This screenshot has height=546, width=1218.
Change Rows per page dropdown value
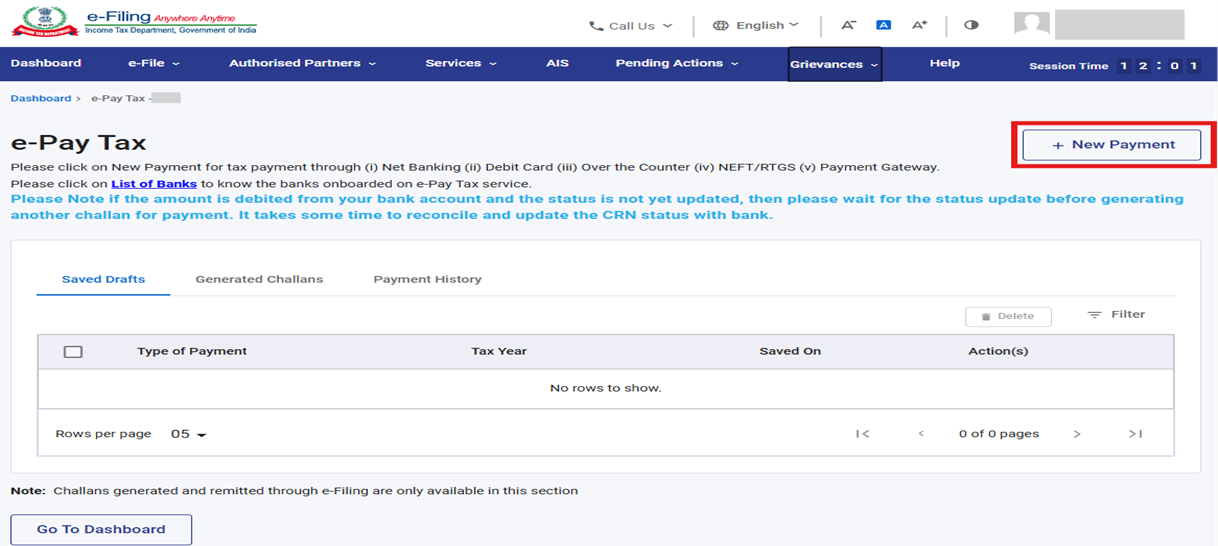point(188,435)
